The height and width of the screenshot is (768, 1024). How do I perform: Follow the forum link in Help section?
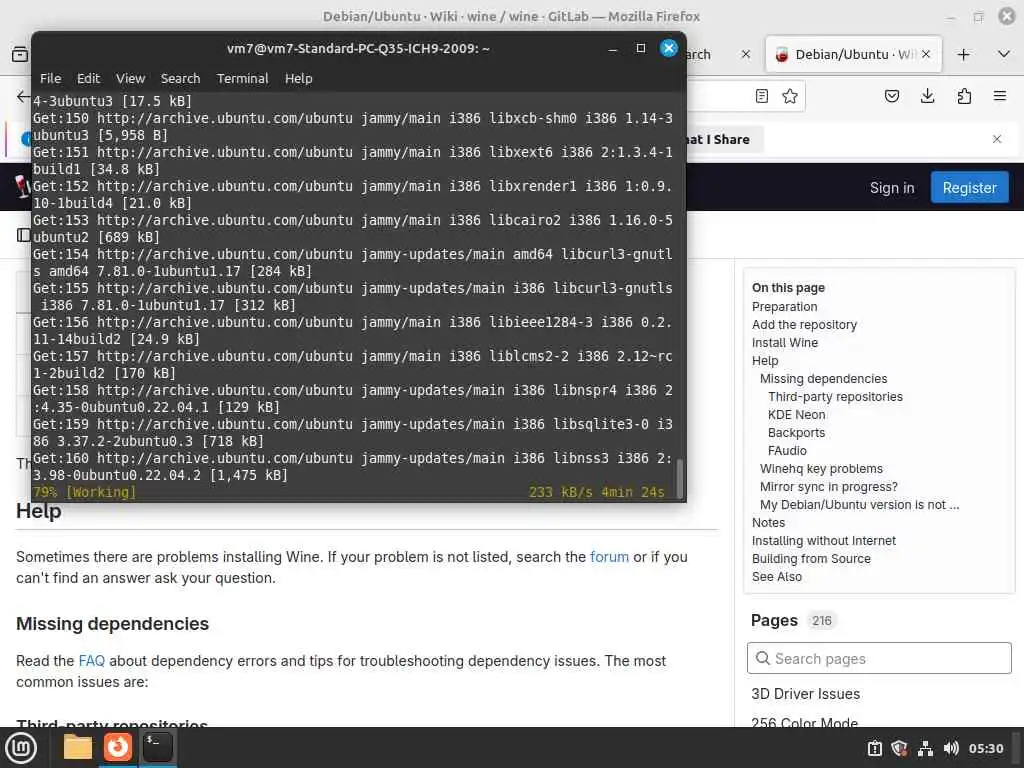(609, 556)
